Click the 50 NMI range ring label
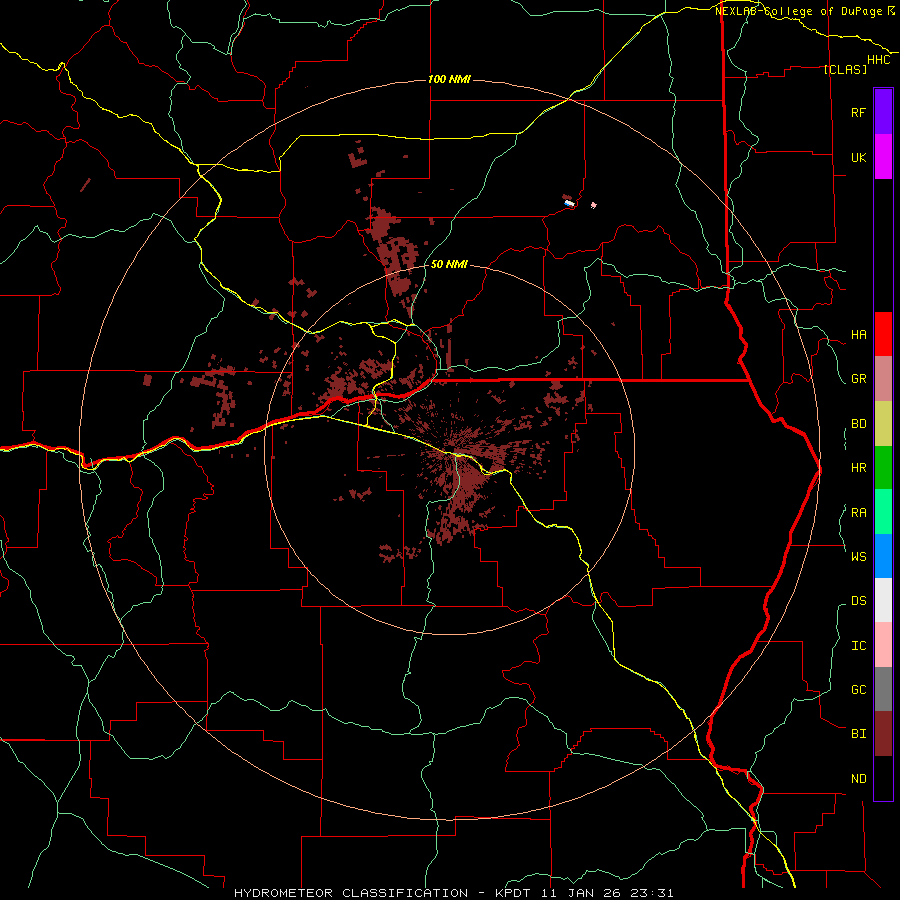 tap(449, 264)
